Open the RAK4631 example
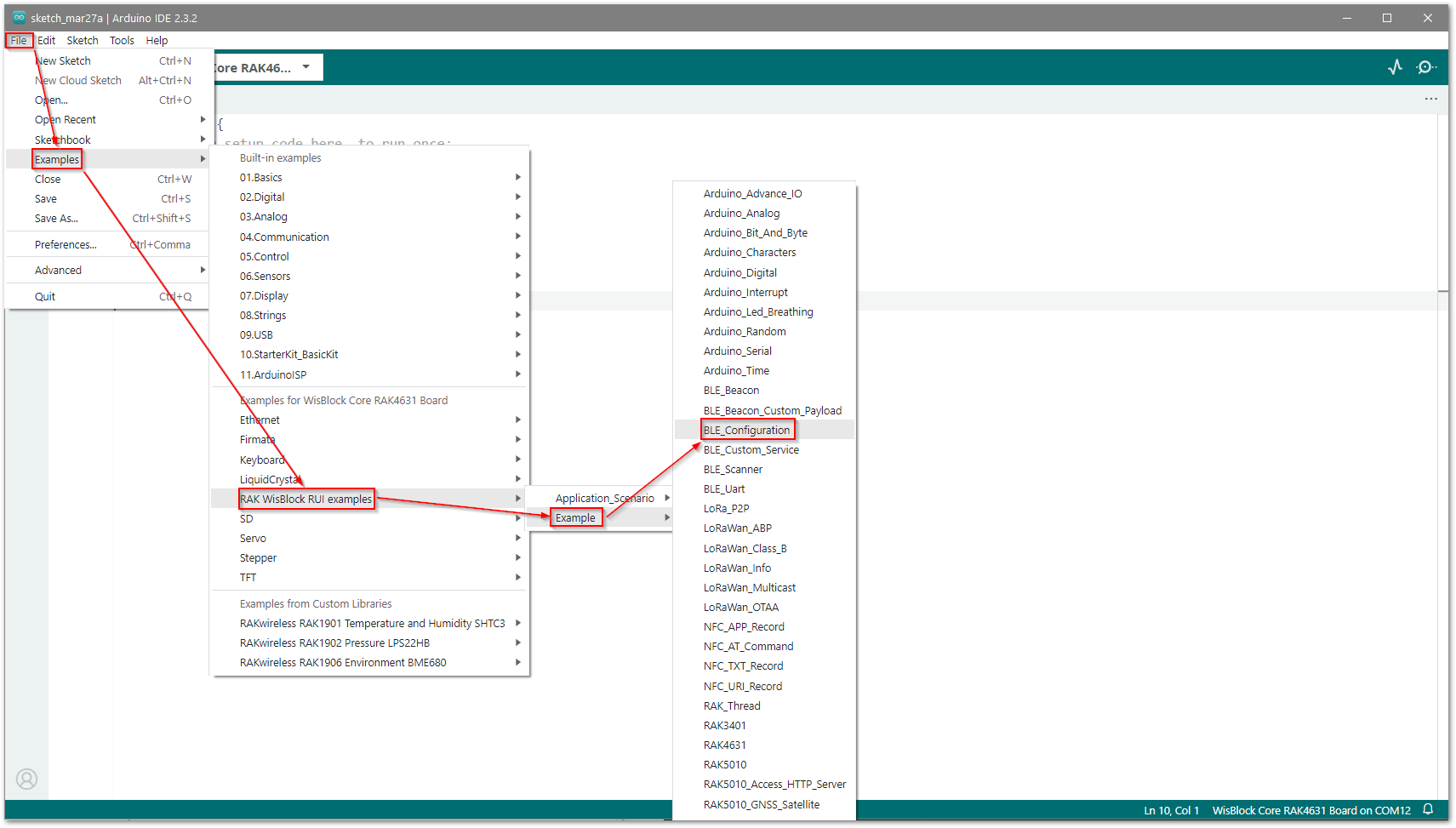Viewport: 1456px width, 828px height. (x=764, y=745)
